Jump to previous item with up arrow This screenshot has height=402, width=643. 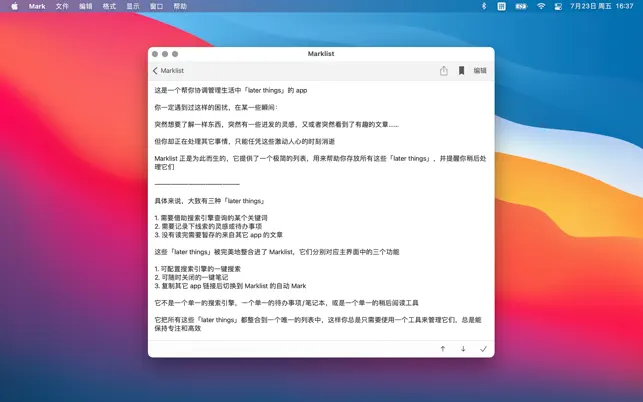[443, 349]
